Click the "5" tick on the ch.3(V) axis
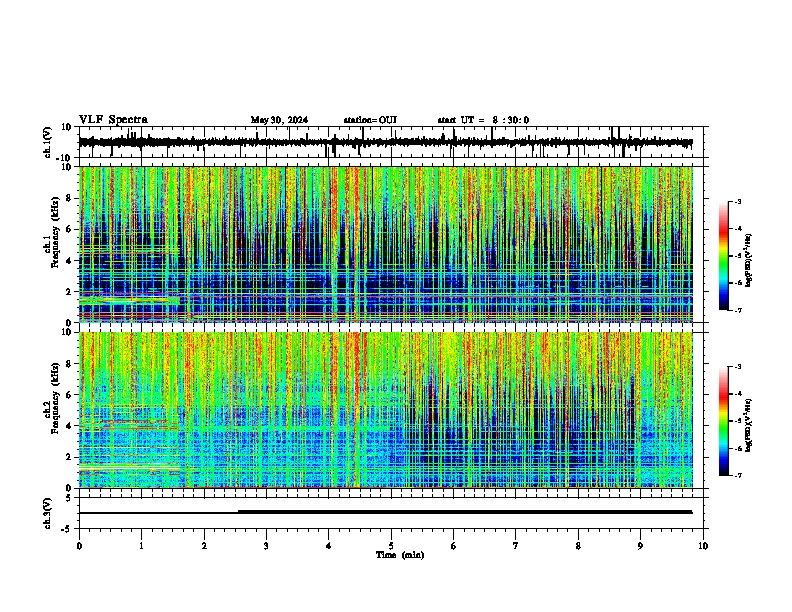 click(70, 498)
